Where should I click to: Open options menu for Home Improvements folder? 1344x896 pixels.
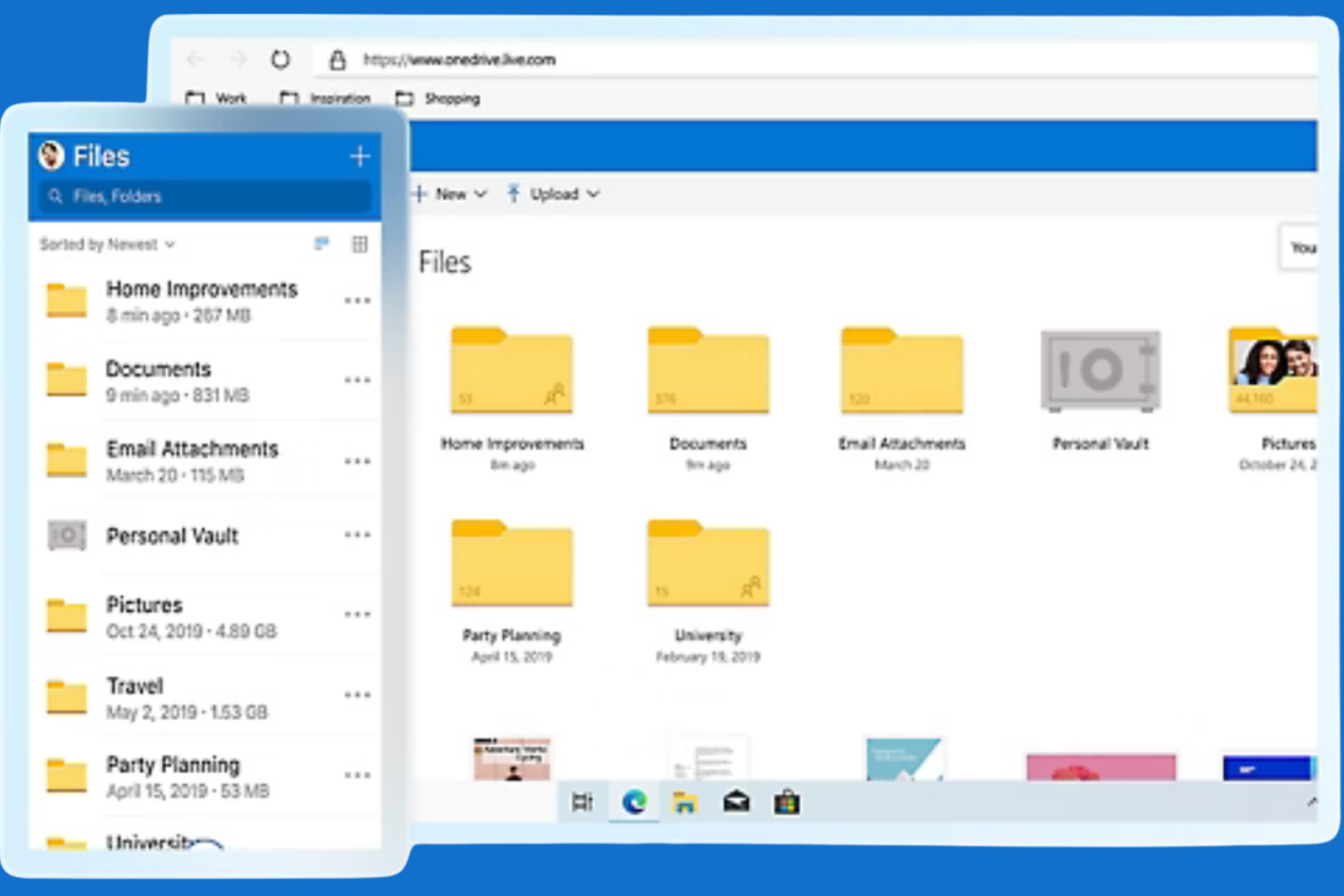tap(358, 300)
